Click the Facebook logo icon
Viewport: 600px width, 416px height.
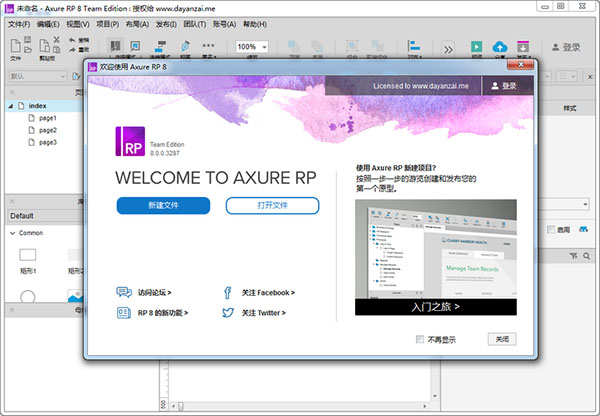point(228,292)
